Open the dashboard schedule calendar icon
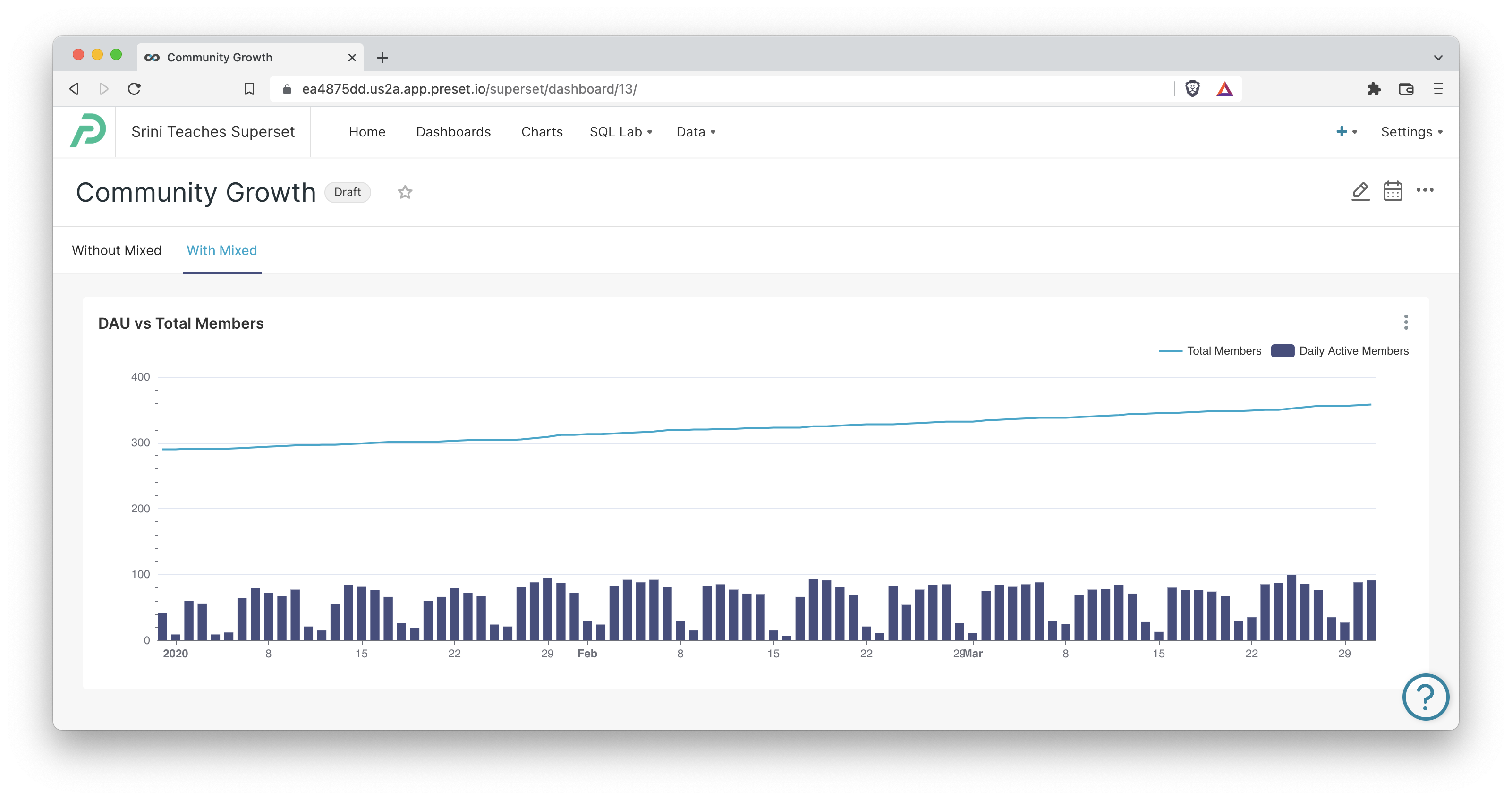The height and width of the screenshot is (800, 1512). 1392,191
